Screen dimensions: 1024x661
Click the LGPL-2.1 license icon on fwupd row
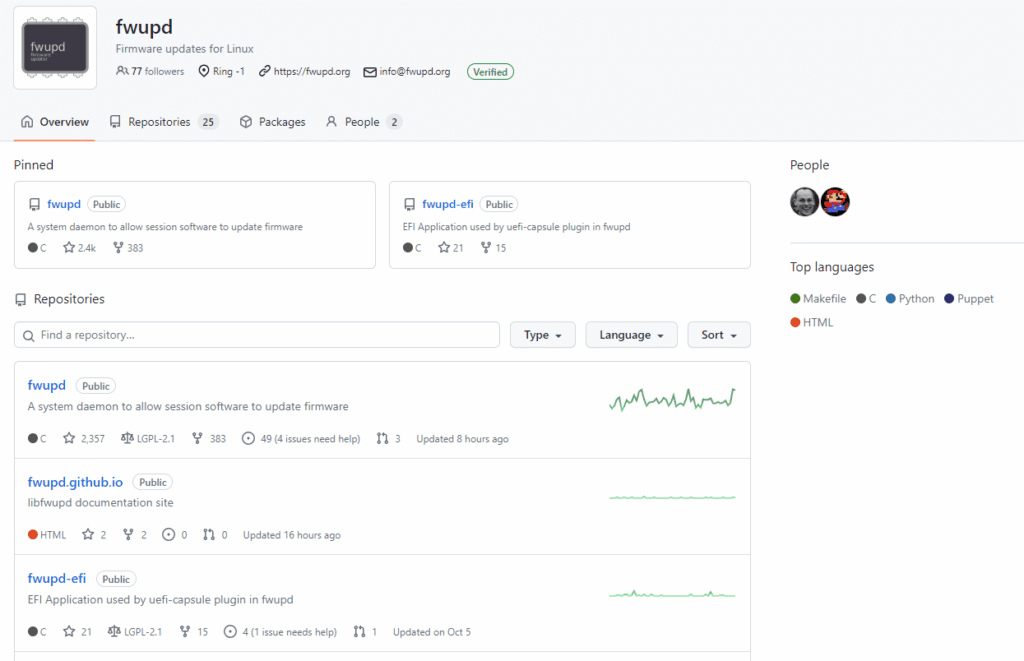click(x=127, y=438)
